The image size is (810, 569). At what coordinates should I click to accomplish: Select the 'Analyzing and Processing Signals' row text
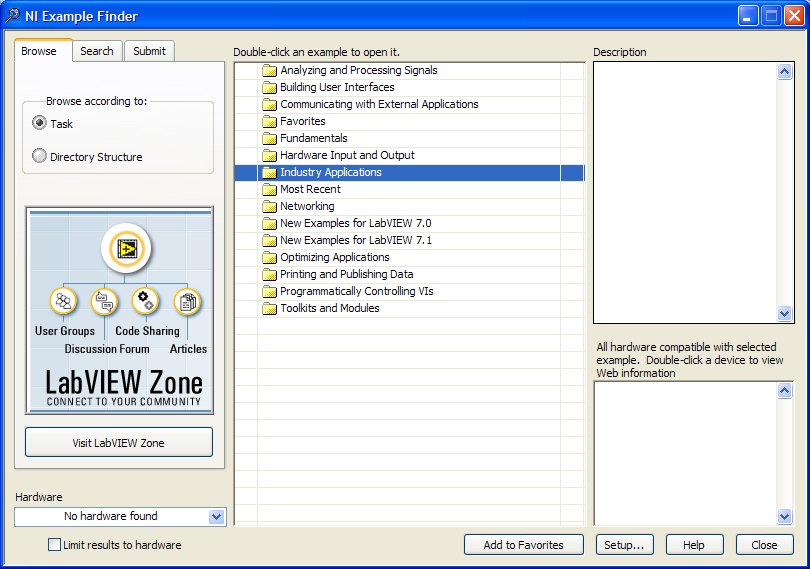pos(359,70)
